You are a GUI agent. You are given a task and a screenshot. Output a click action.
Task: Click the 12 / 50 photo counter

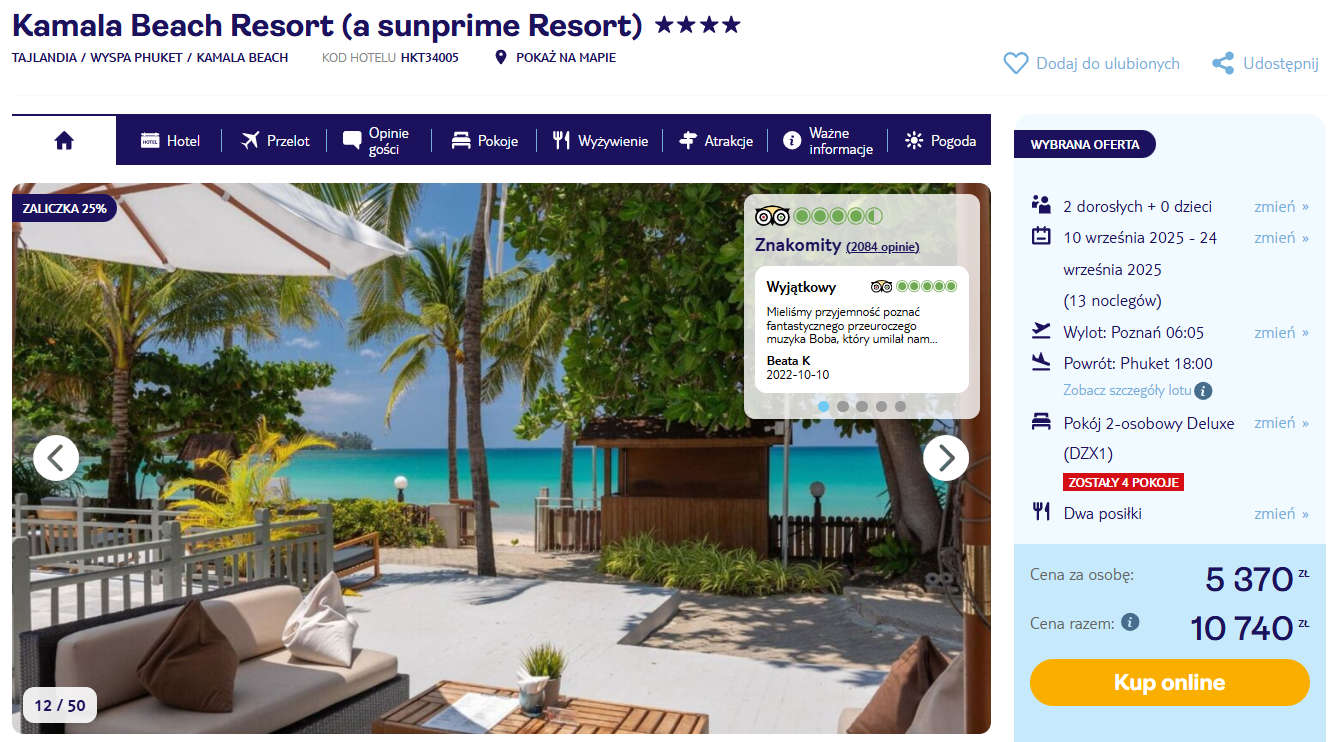pyautogui.click(x=60, y=705)
